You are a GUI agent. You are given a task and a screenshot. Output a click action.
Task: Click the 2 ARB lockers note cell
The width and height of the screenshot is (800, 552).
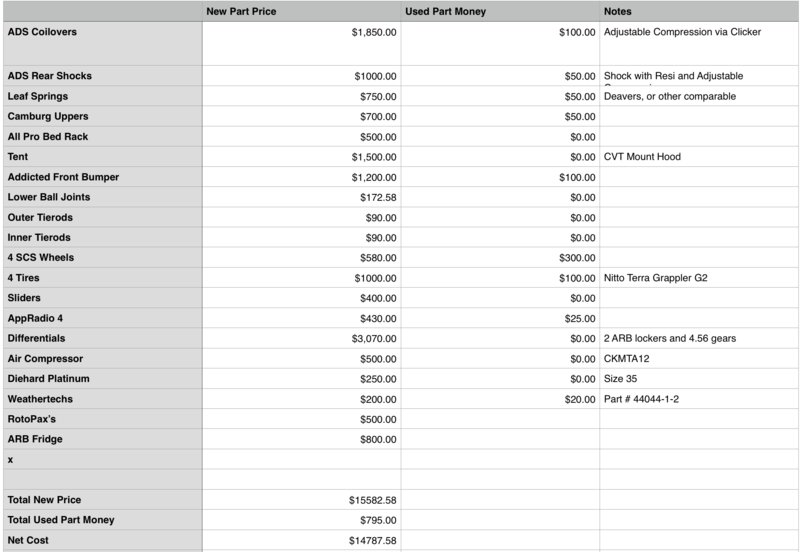(x=699, y=338)
